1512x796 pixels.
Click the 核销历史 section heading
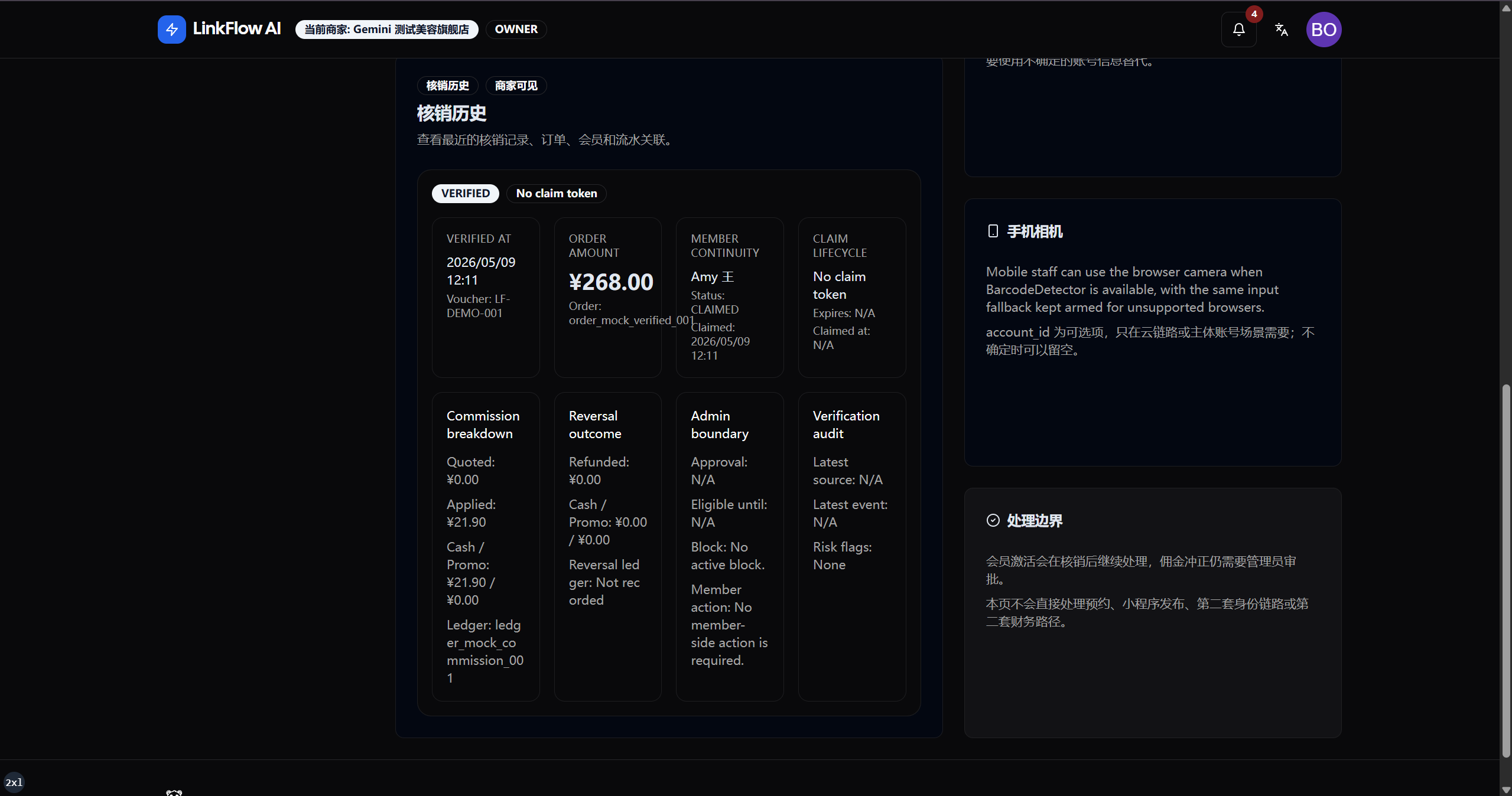coord(451,113)
